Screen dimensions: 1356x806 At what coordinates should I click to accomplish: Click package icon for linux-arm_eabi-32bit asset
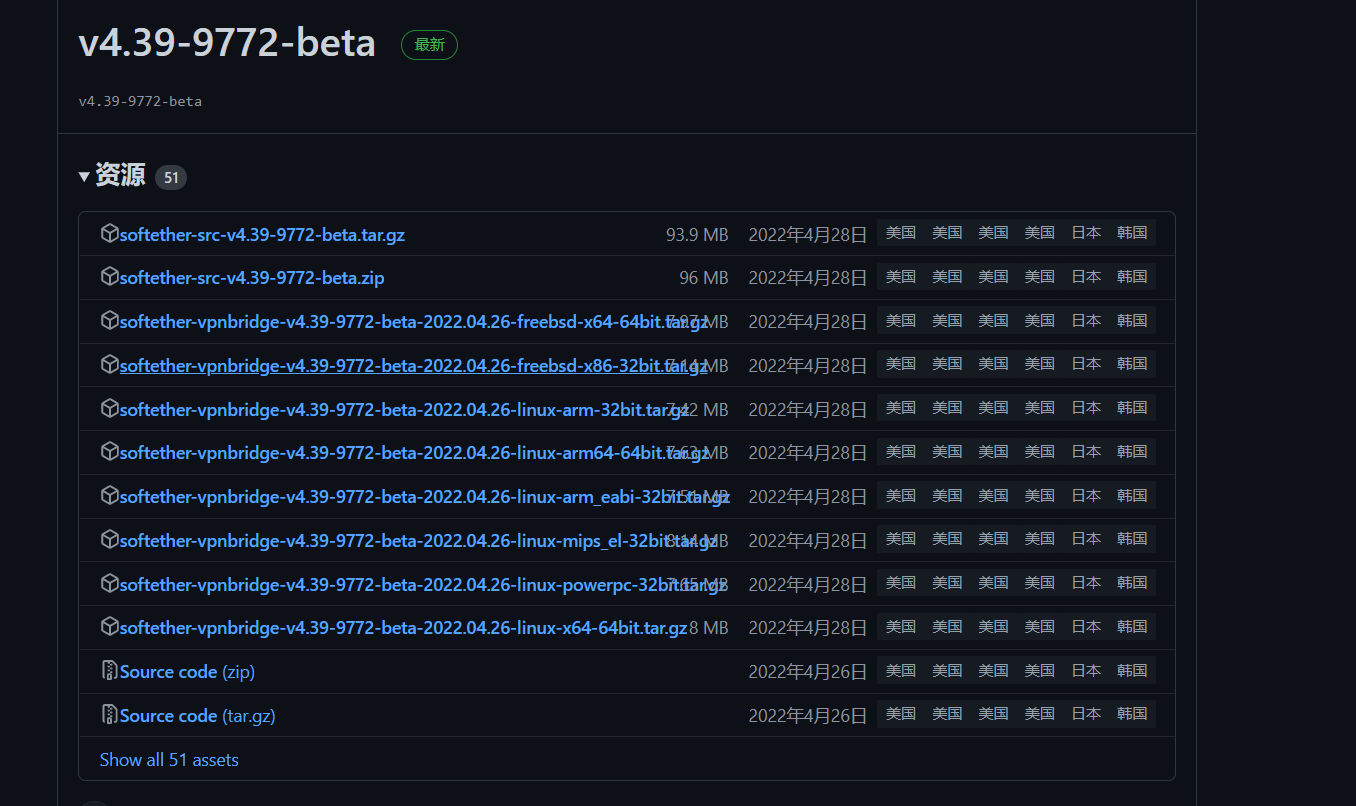[109, 496]
